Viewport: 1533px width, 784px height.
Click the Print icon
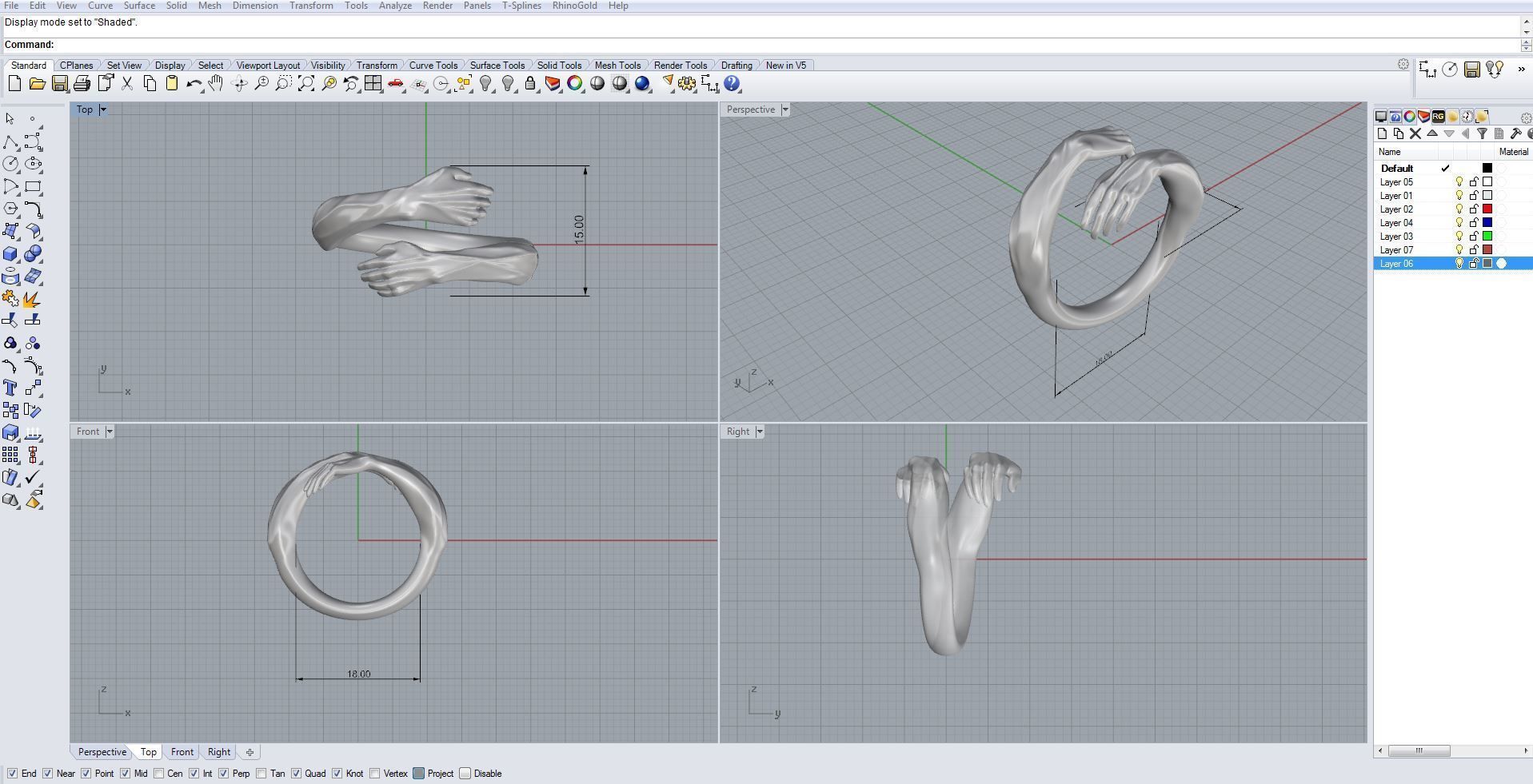pos(82,84)
